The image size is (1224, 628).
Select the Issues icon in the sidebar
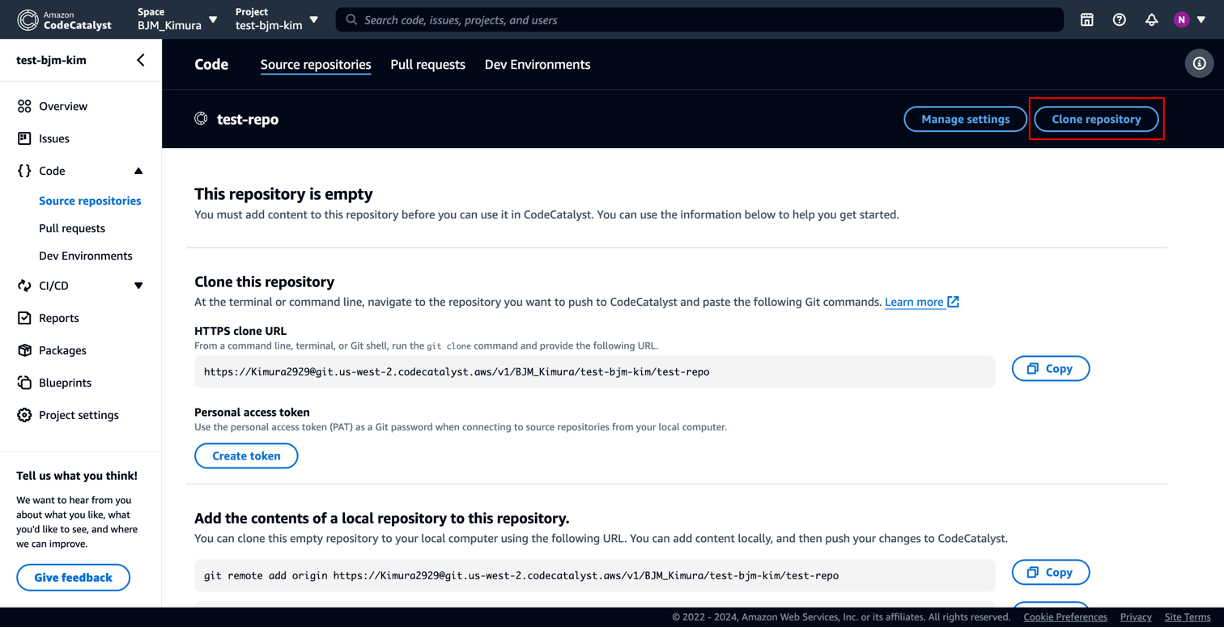coord(22,138)
